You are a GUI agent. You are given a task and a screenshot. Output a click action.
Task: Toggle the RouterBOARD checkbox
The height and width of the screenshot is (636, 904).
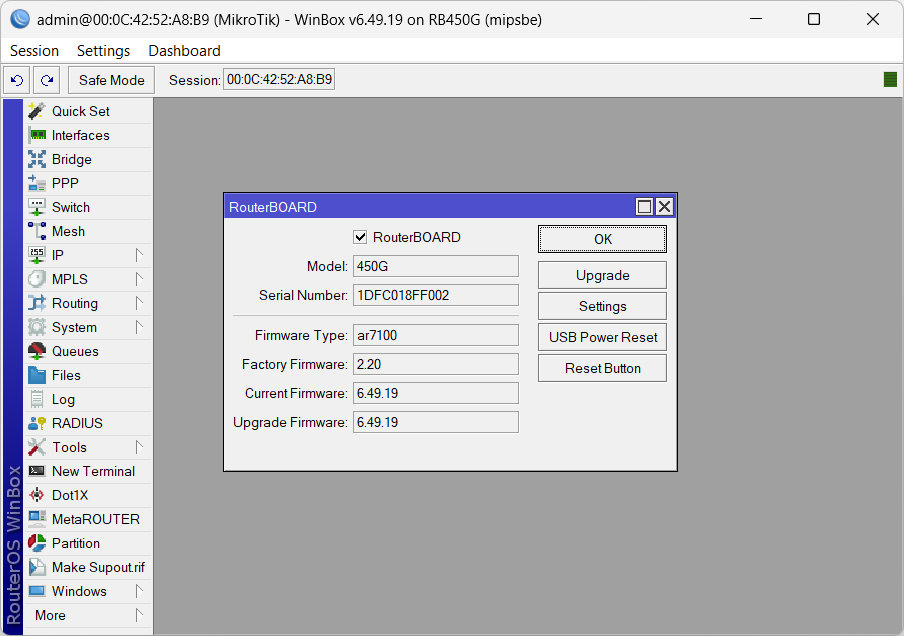tap(360, 237)
